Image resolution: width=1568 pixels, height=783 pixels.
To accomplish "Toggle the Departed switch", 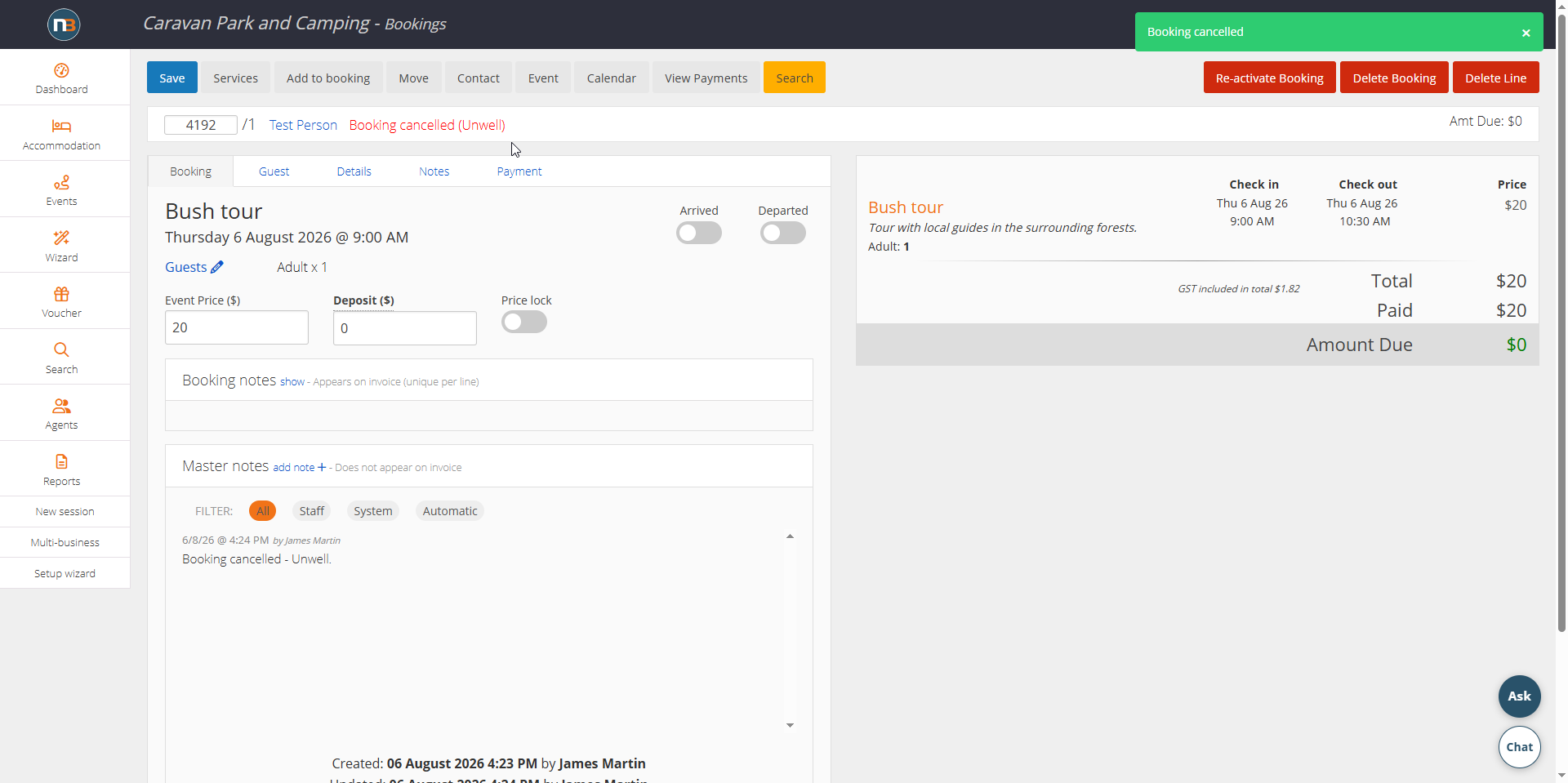I will 783,233.
